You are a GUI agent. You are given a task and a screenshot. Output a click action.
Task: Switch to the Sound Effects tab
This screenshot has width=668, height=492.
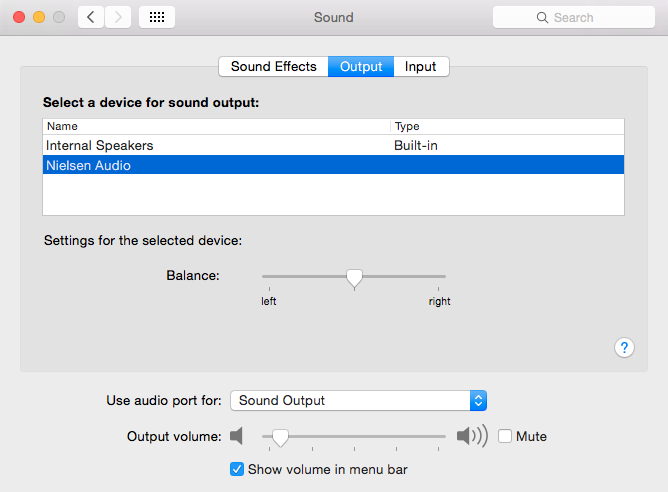point(273,67)
